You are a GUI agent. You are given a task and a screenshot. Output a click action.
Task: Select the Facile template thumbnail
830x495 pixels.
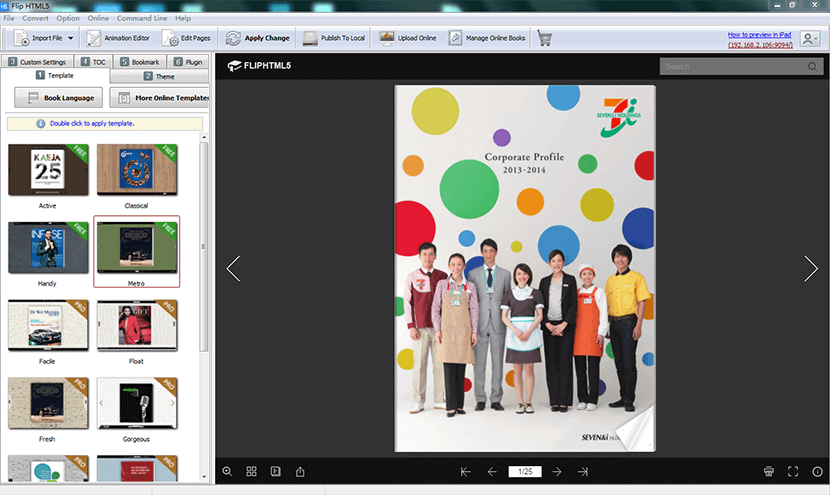(x=48, y=326)
